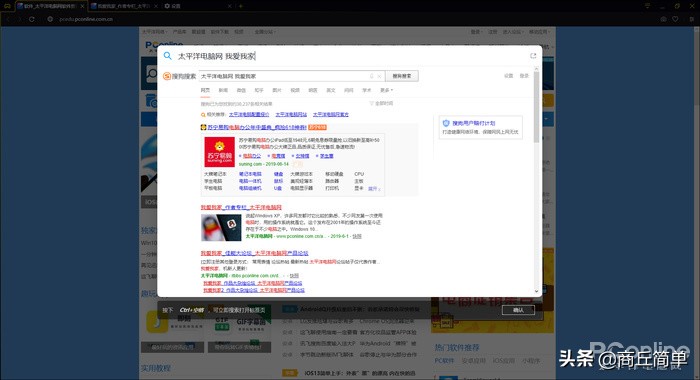700x380 pixels.
Task: Select the 知乎 results tab
Action: coord(259,90)
